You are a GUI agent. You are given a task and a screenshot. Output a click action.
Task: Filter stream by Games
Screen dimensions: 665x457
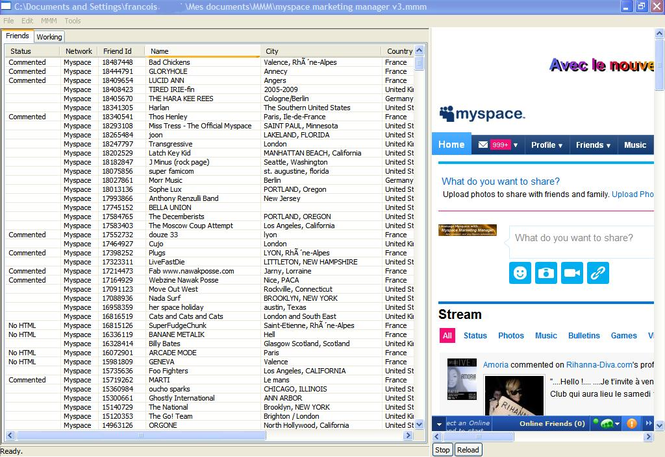(x=624, y=335)
